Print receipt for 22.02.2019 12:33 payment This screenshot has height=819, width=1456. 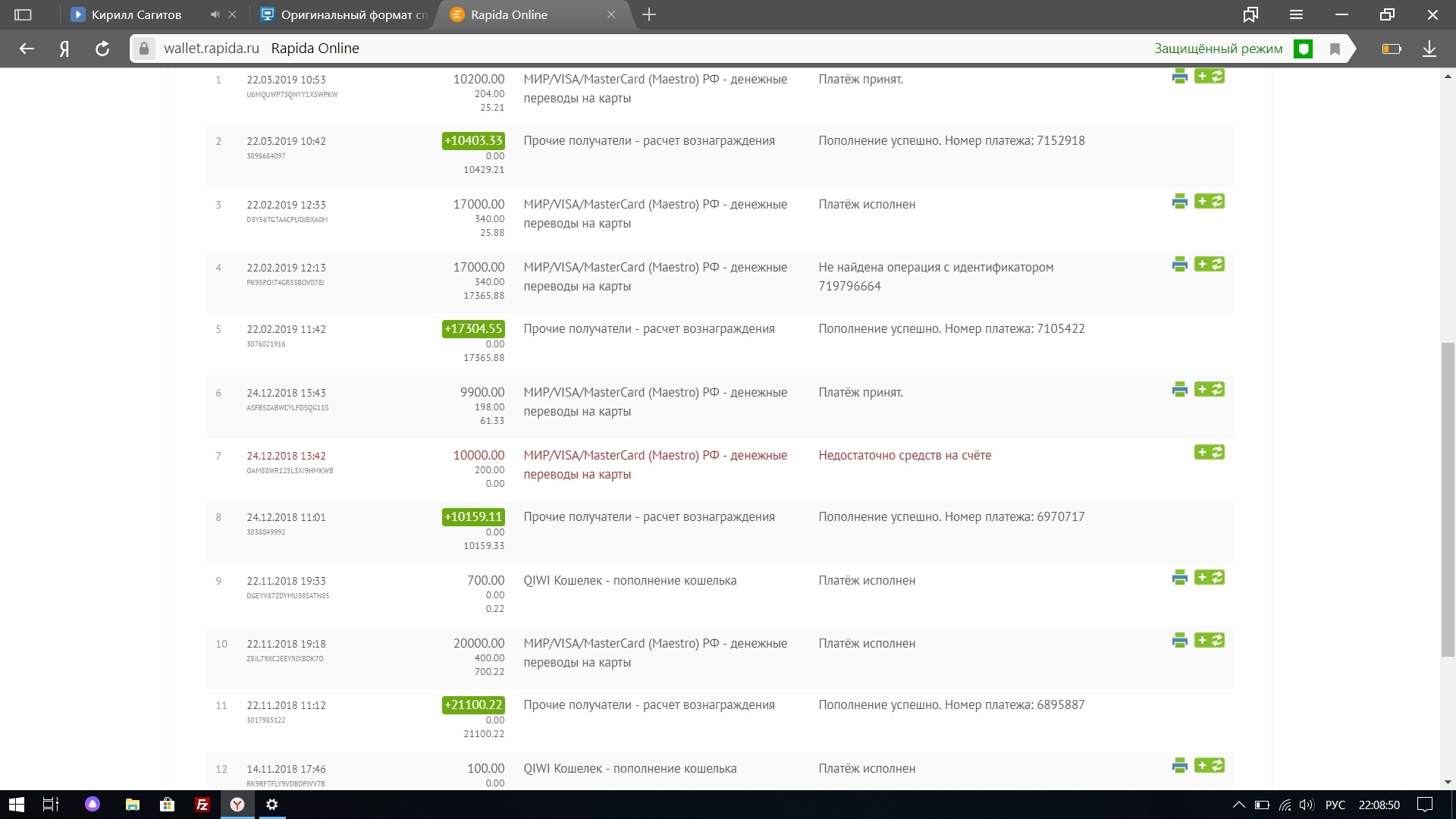point(1179,201)
